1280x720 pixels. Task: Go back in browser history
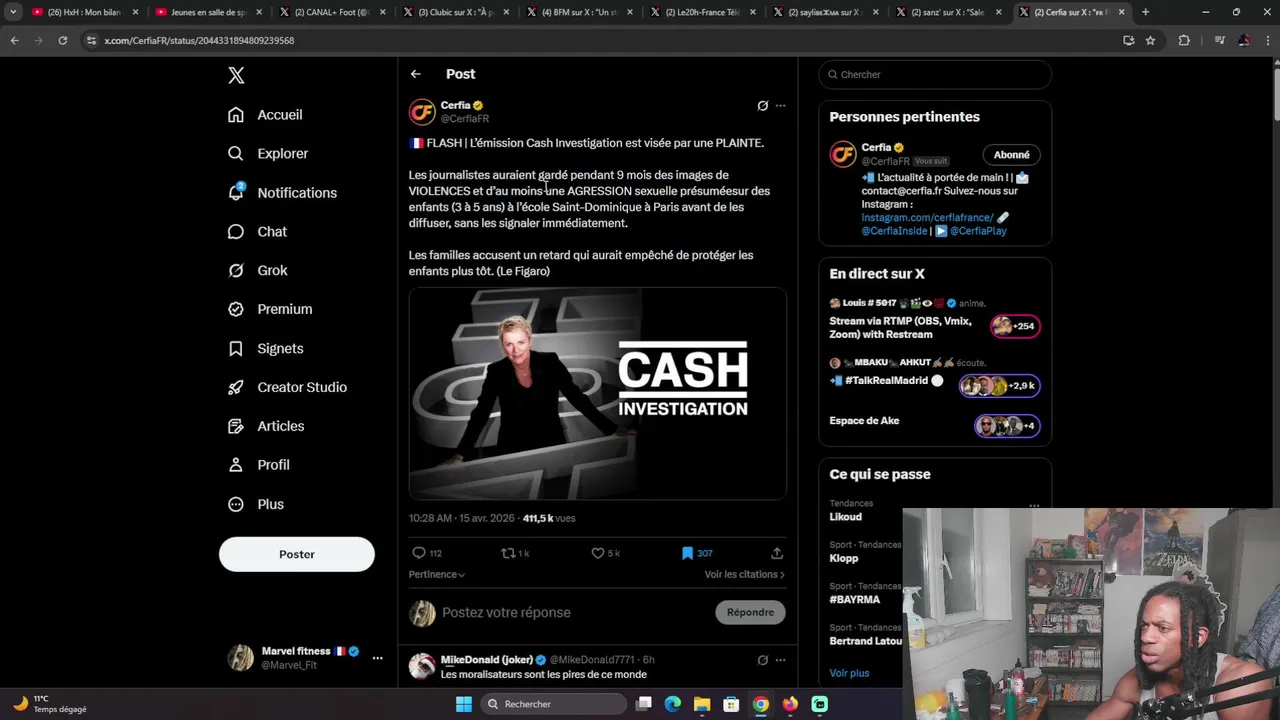pyautogui.click(x=14, y=40)
